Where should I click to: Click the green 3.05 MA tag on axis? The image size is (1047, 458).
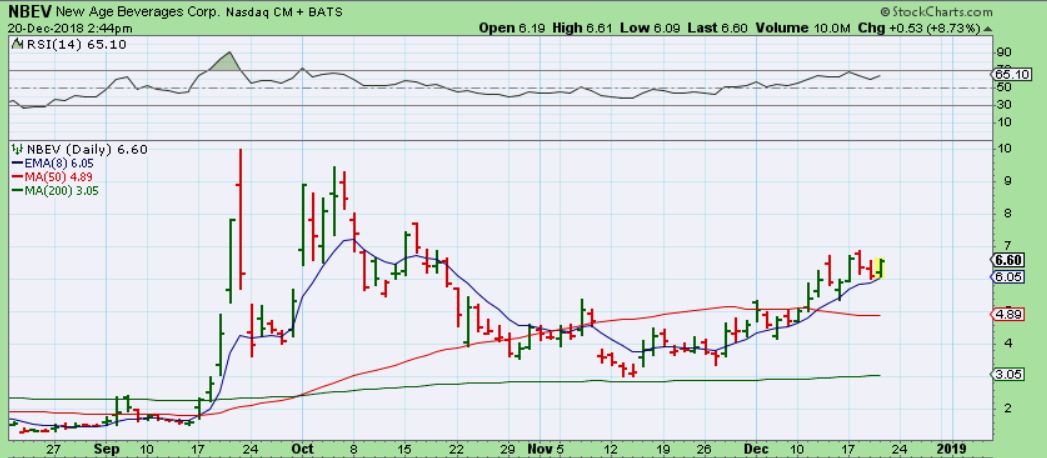pos(1009,375)
